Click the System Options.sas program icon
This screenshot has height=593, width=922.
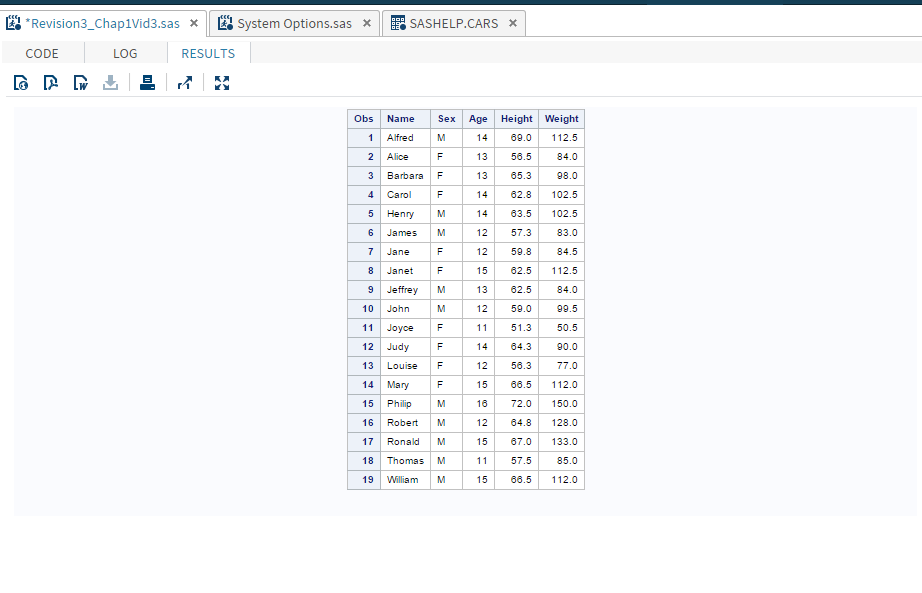pyautogui.click(x=225, y=23)
